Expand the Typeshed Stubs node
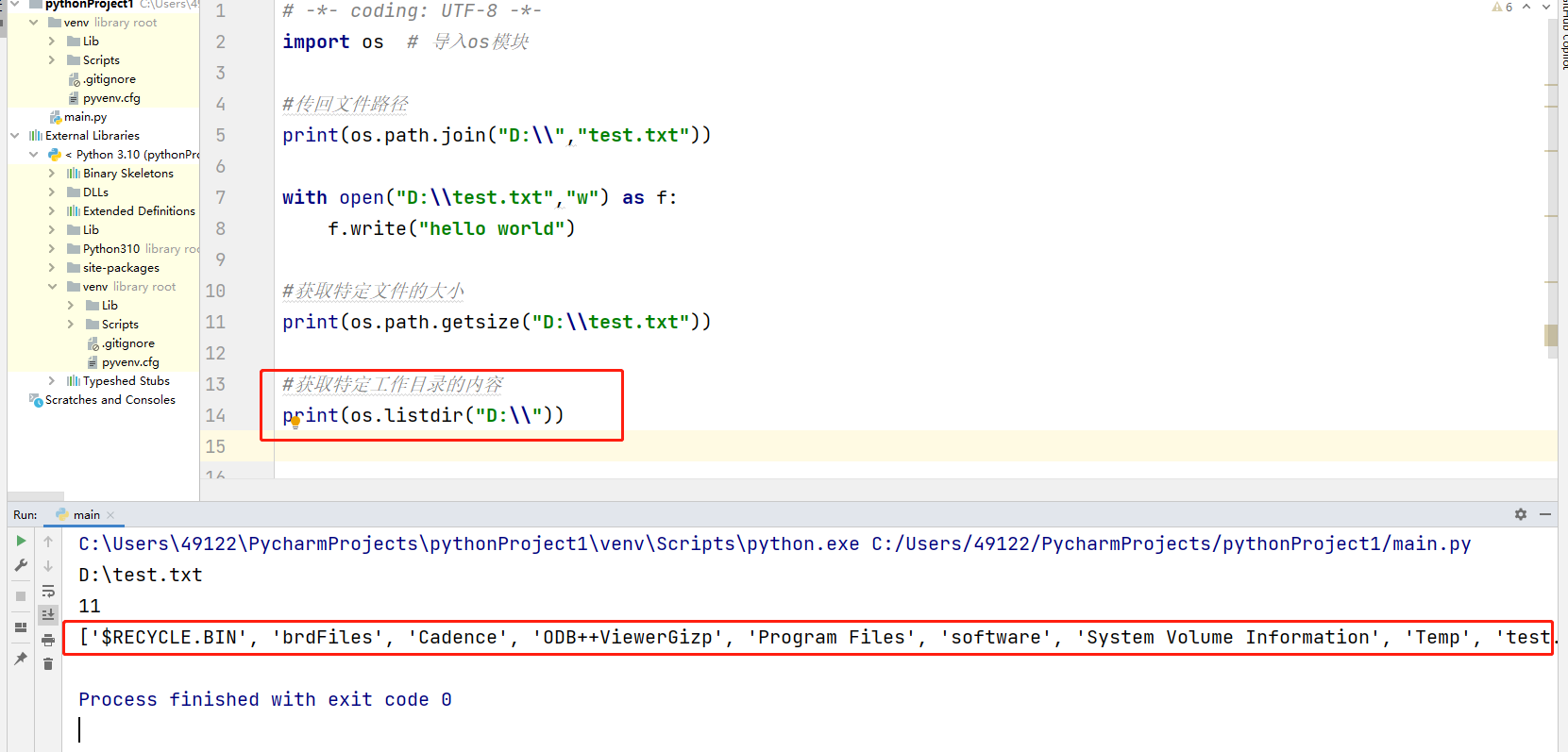Viewport: 1568px width, 752px height. point(52,381)
